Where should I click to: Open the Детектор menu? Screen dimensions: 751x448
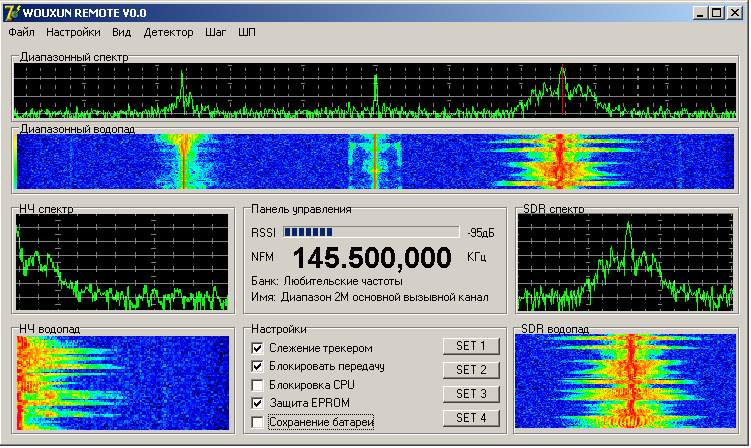[x=169, y=33]
